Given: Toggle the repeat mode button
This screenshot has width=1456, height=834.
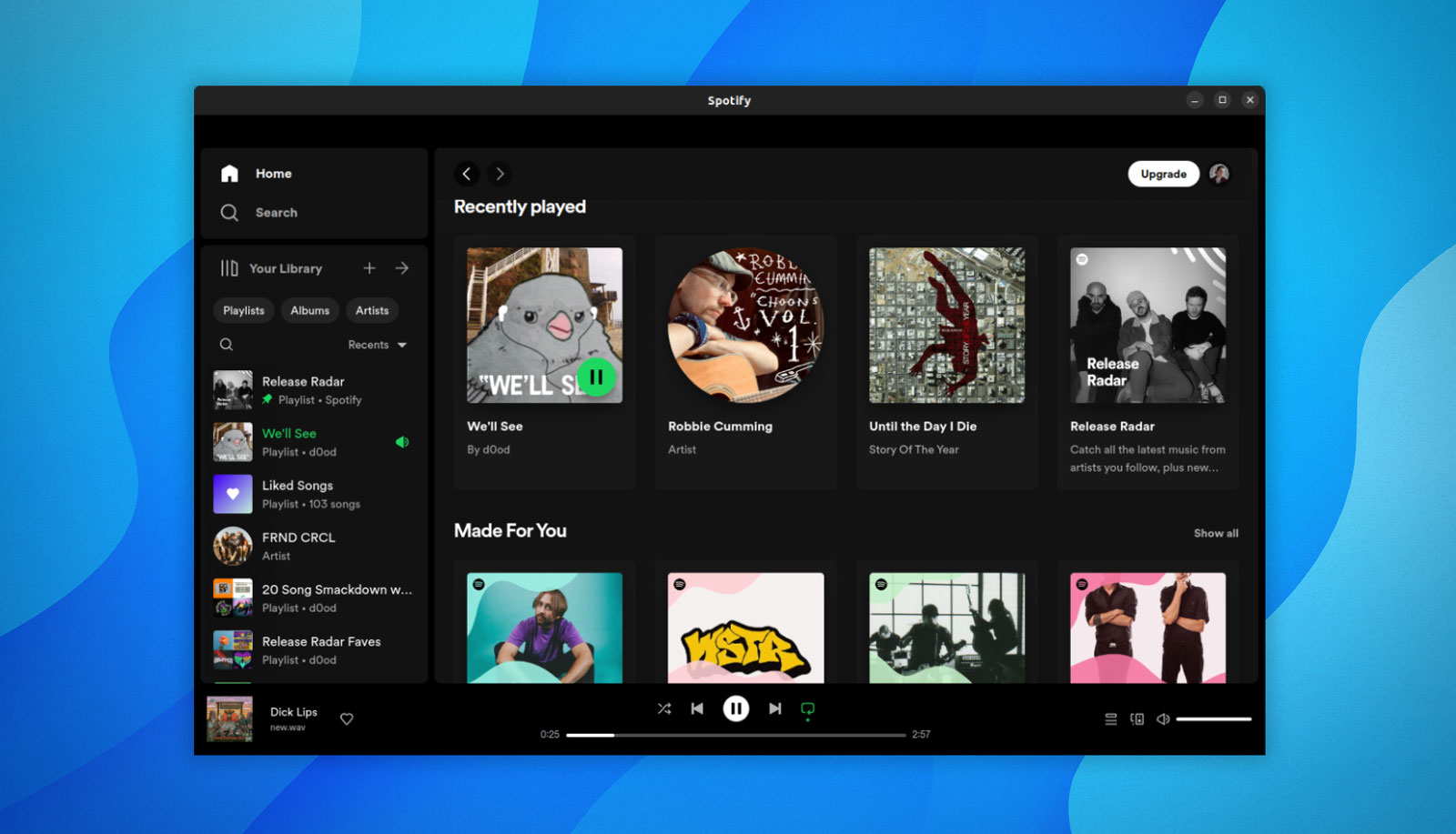Looking at the screenshot, I should (807, 709).
